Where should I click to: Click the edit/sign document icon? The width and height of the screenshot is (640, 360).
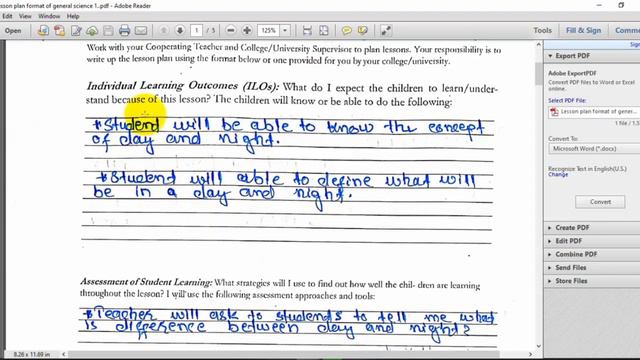coord(76,31)
